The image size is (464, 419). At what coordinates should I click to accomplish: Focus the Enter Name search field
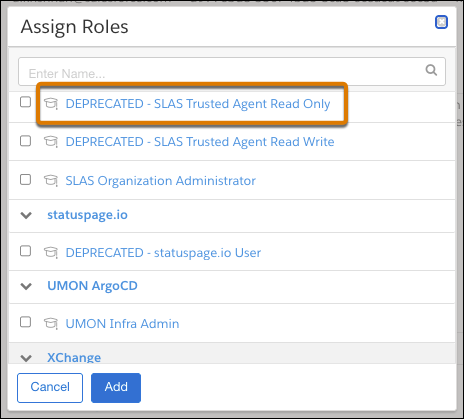point(232,72)
